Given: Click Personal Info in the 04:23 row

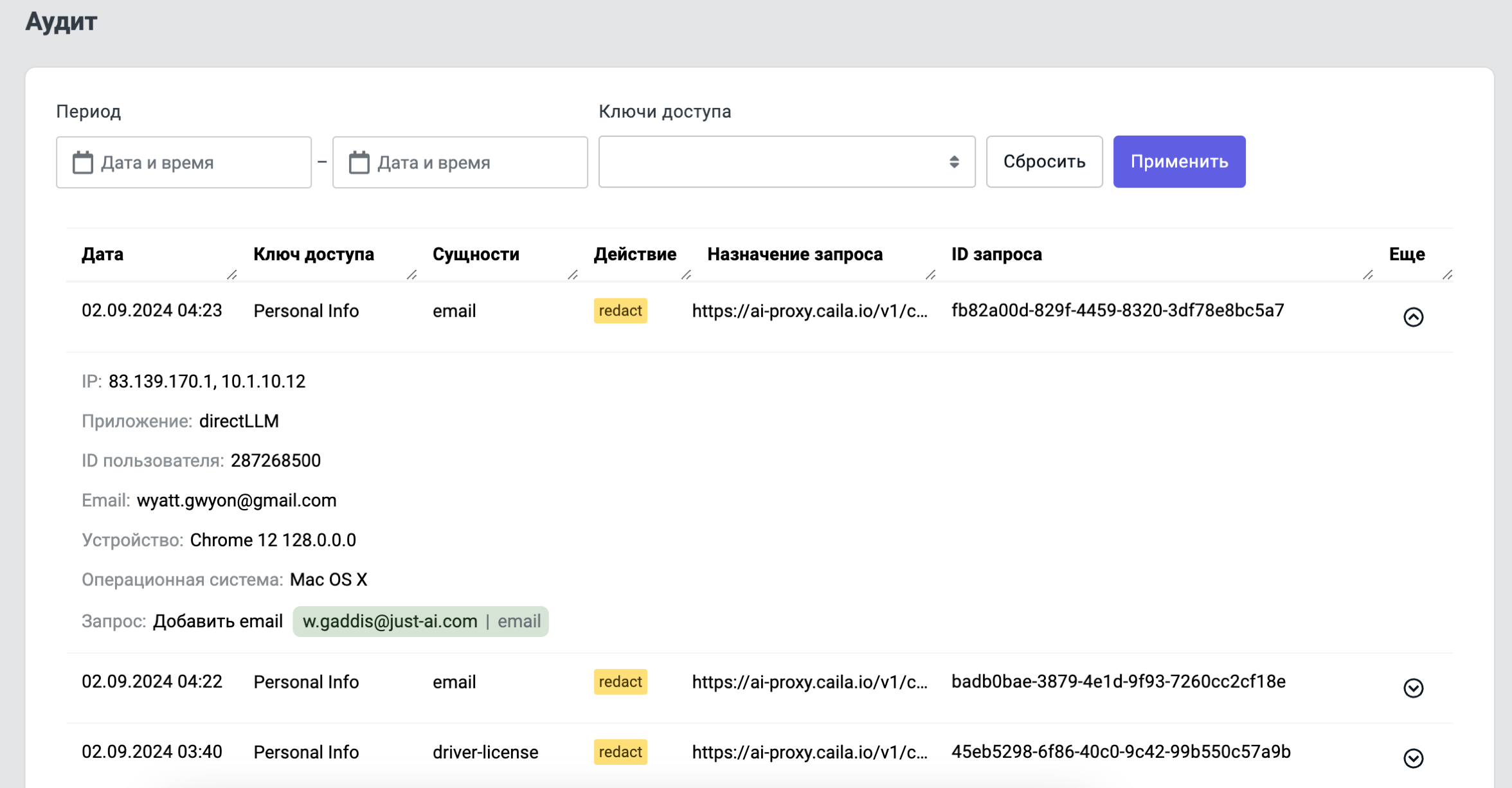Looking at the screenshot, I should (306, 311).
